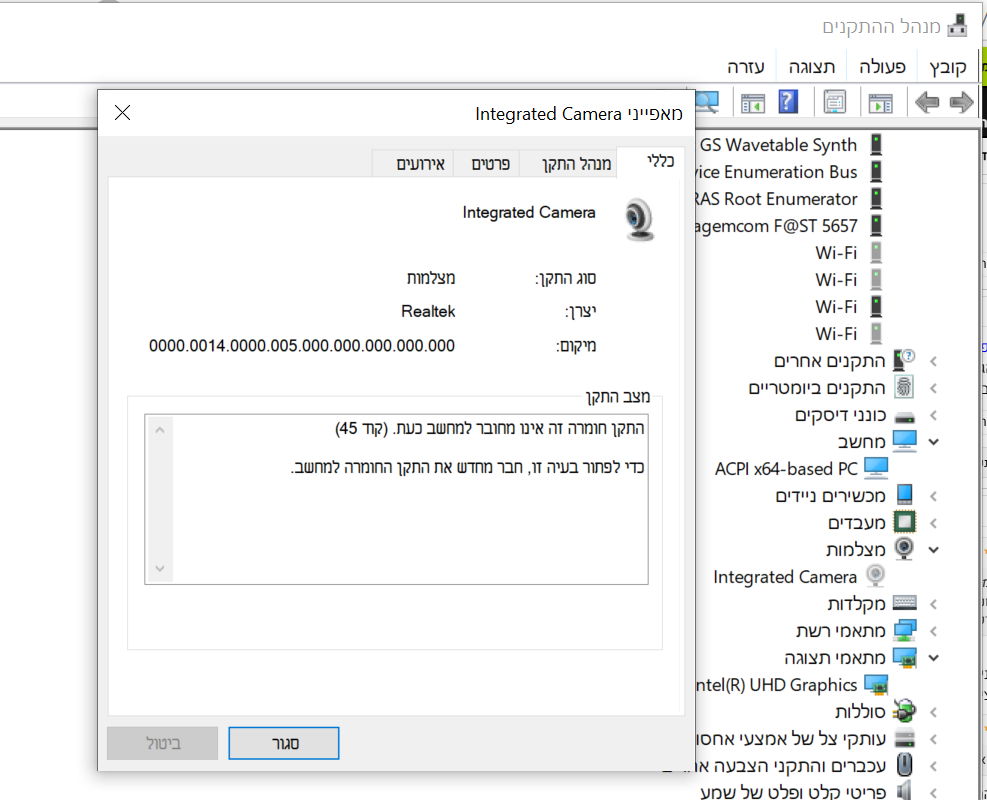Click the Properties toolbar icon
The height and width of the screenshot is (800, 987).
click(834, 102)
